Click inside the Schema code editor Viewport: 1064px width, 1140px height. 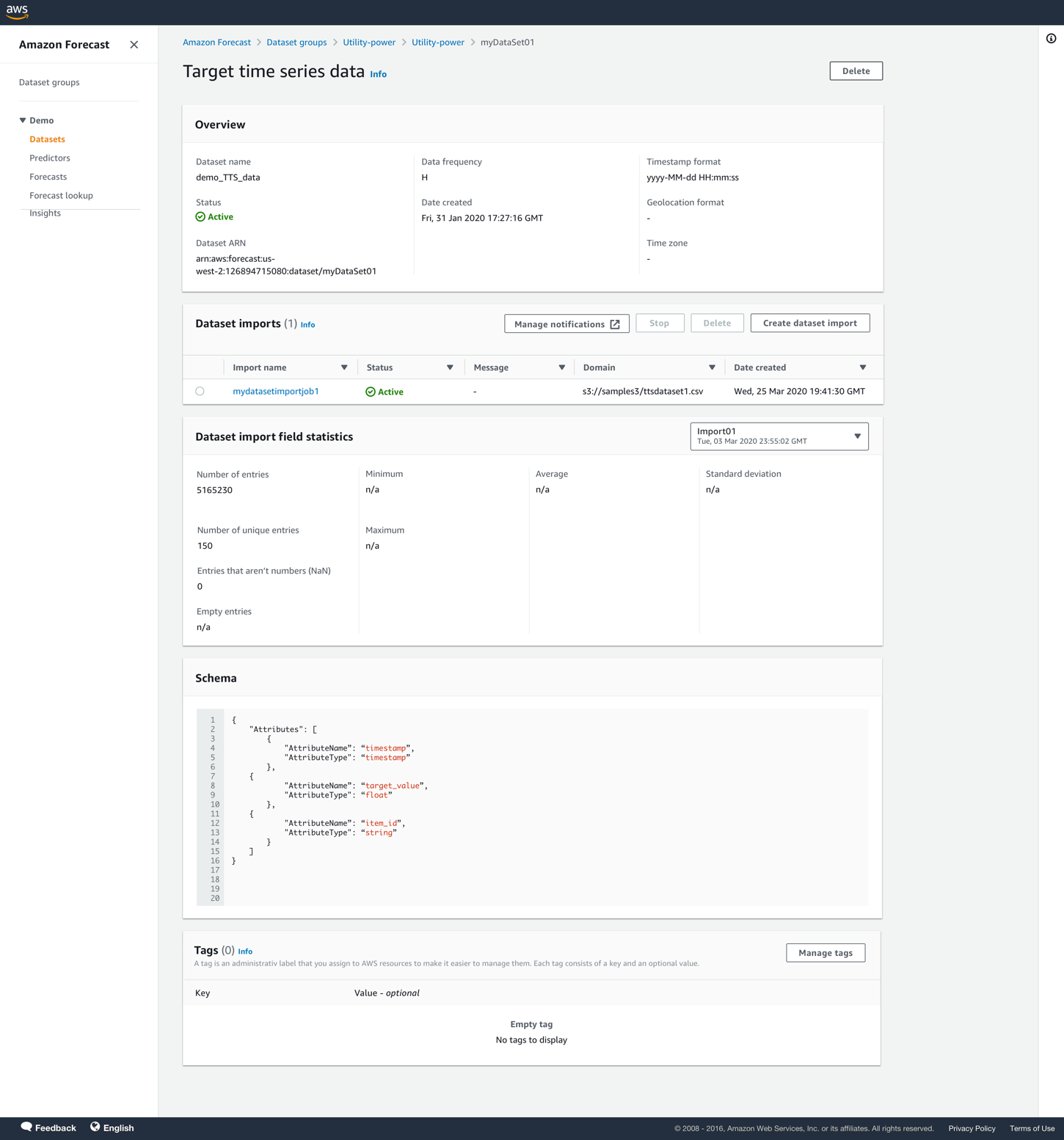pyautogui.click(x=543, y=807)
